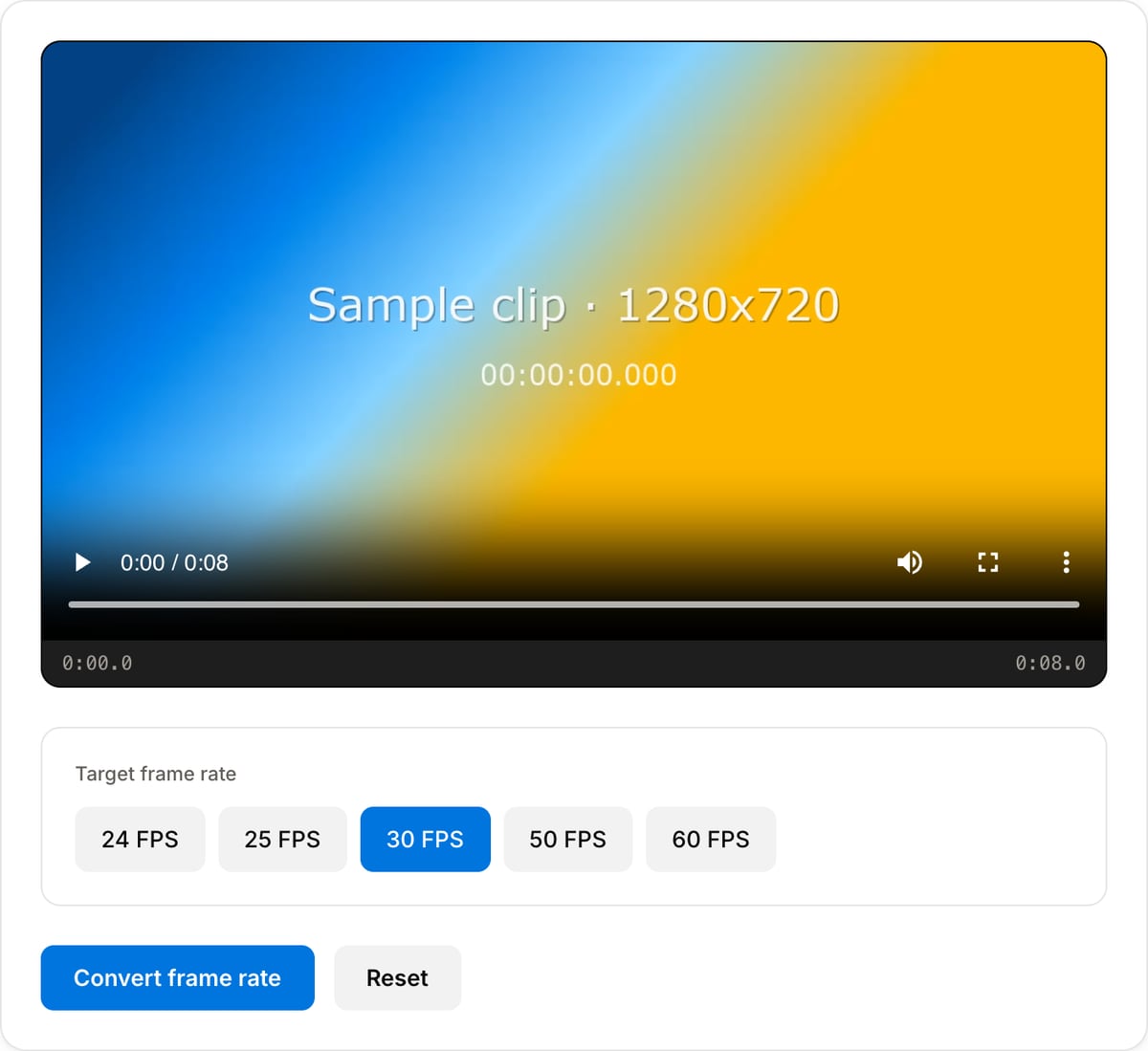Image resolution: width=1148 pixels, height=1051 pixels.
Task: Click the Sample clip · 1280x720 title
Action: (574, 305)
